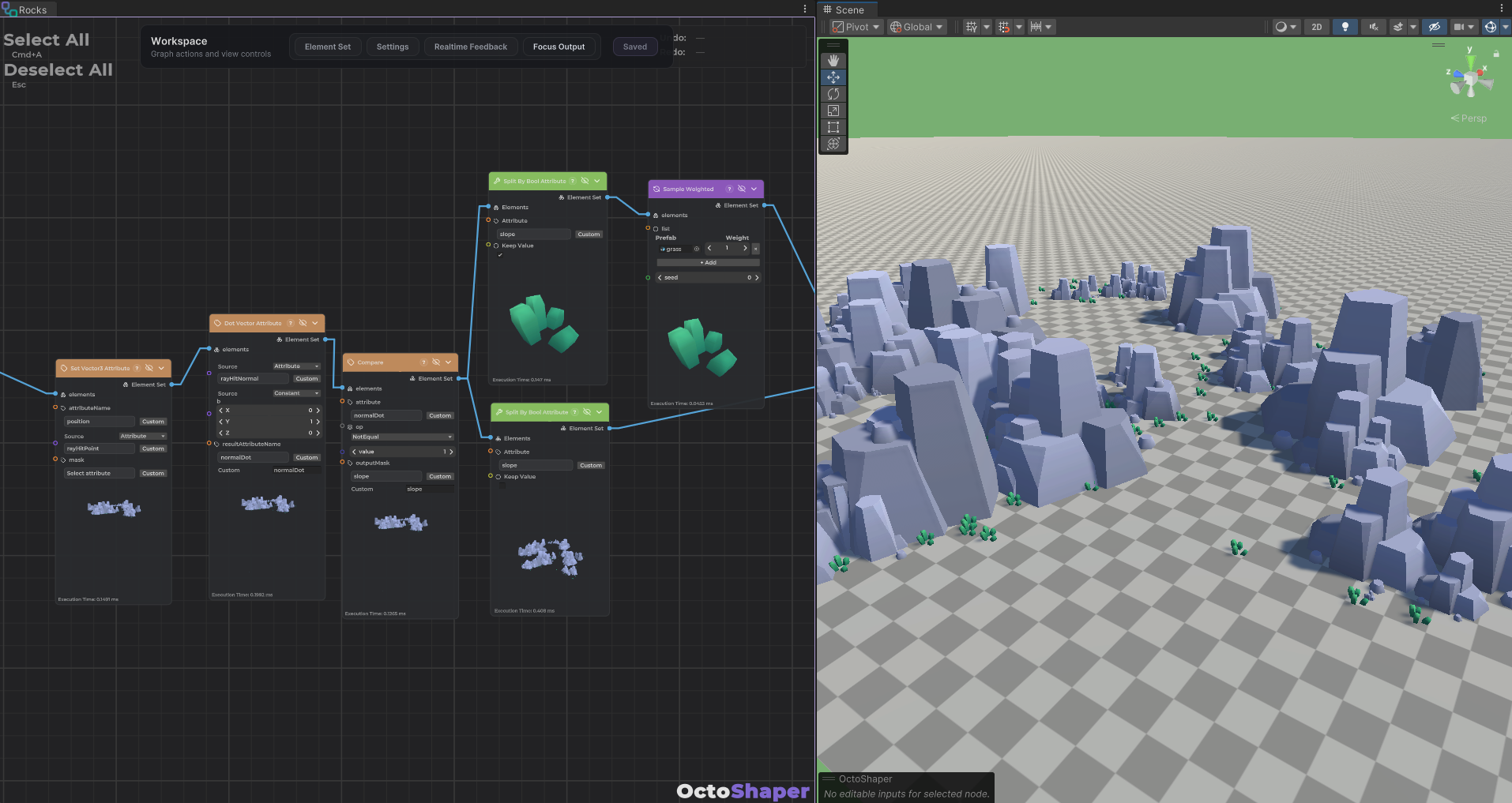Open the scene camera settings dropdown

1464,27
